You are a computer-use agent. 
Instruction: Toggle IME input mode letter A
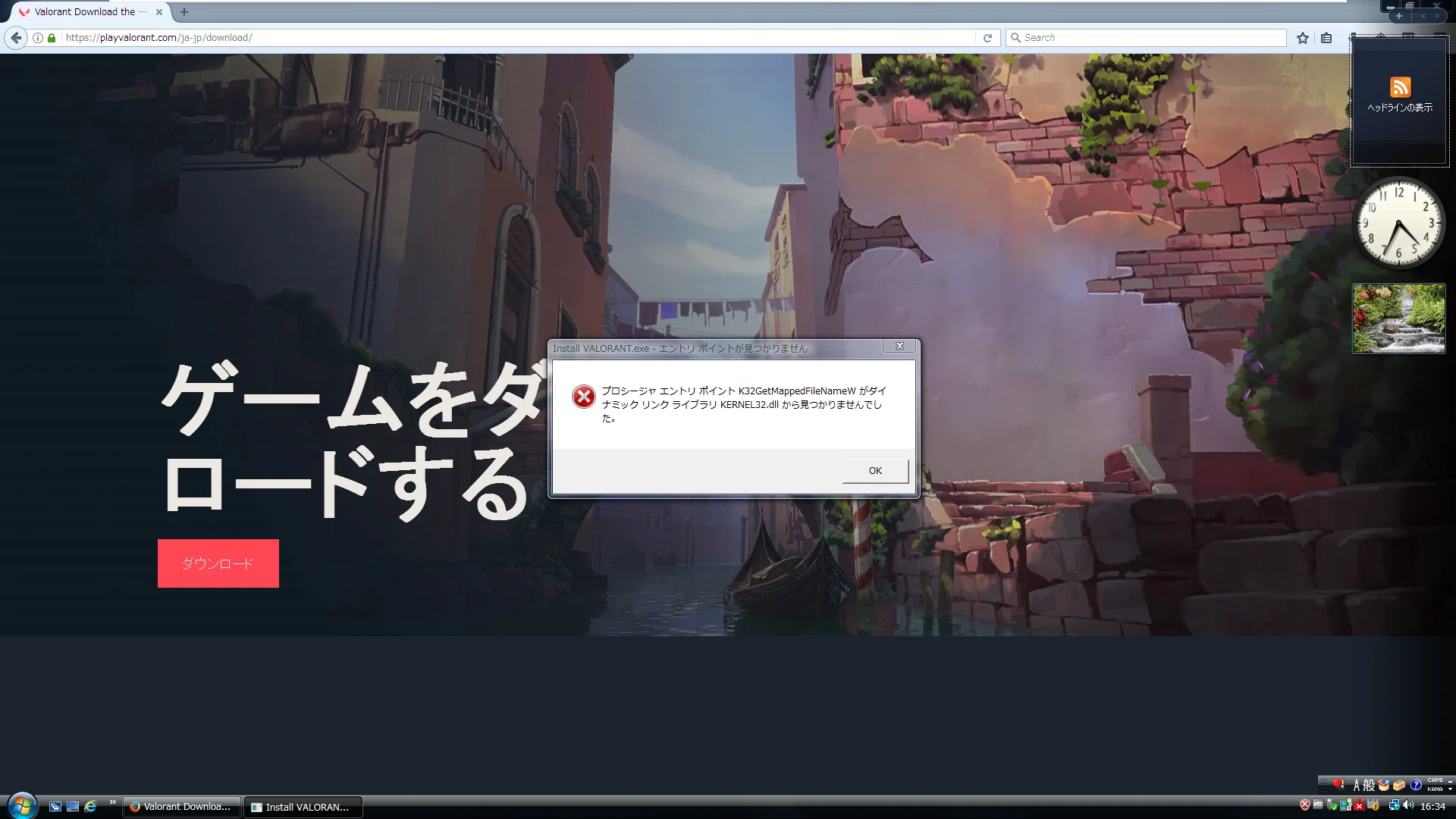pos(1357,785)
